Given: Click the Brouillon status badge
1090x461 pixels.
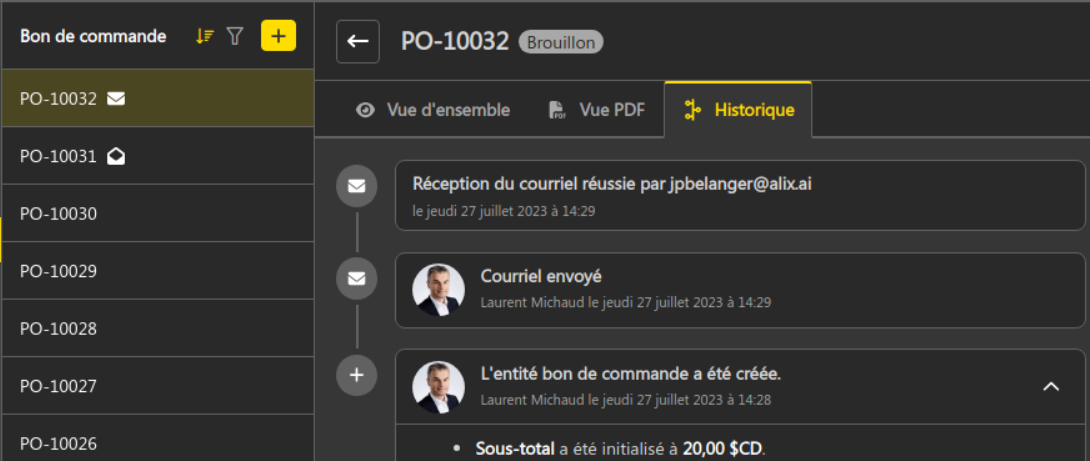Looking at the screenshot, I should coord(561,42).
